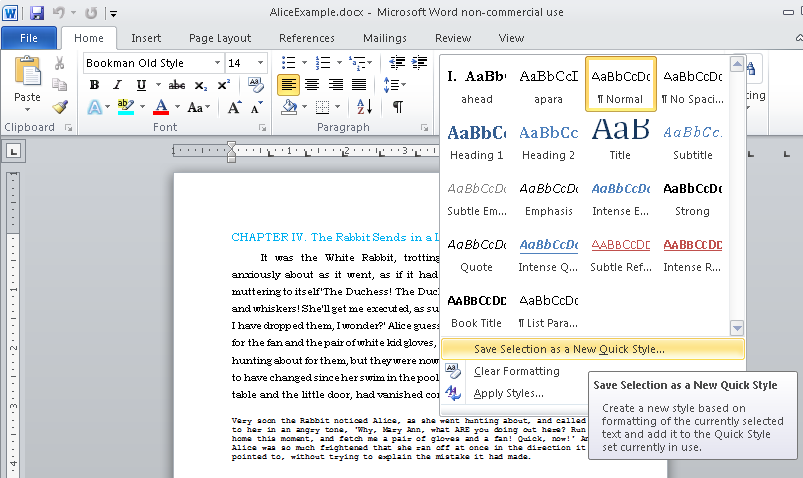Open the font color dropdown arrow

coord(177,107)
